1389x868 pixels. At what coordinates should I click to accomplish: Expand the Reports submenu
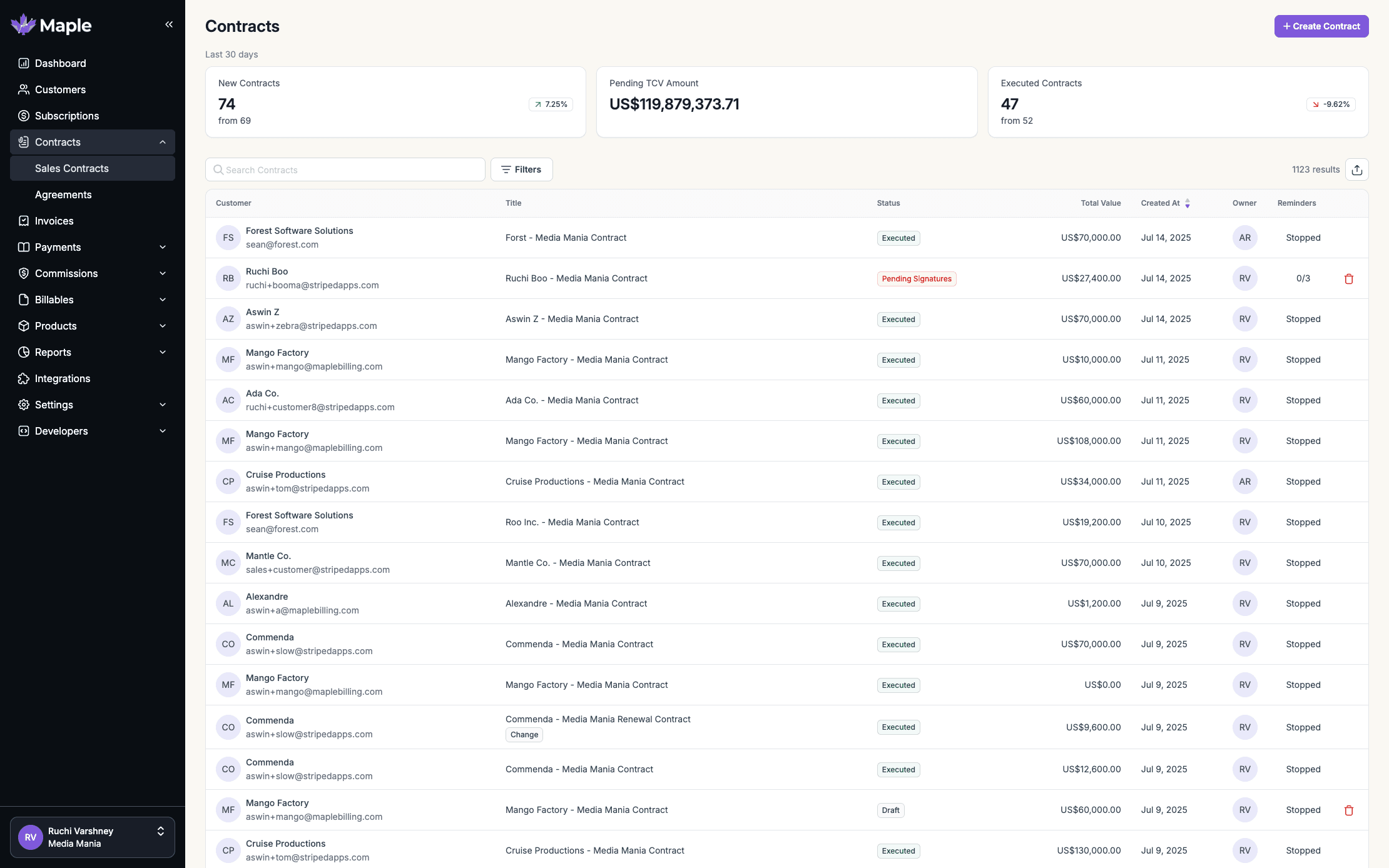pos(163,352)
